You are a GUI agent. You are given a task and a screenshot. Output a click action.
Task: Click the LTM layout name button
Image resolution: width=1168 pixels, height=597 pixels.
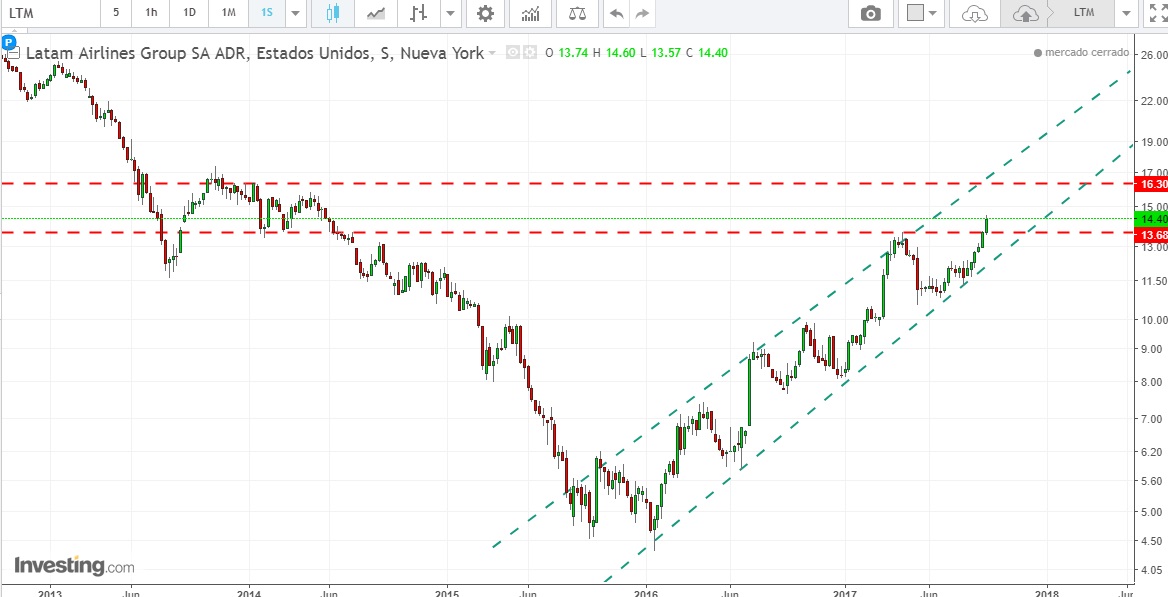(1083, 13)
